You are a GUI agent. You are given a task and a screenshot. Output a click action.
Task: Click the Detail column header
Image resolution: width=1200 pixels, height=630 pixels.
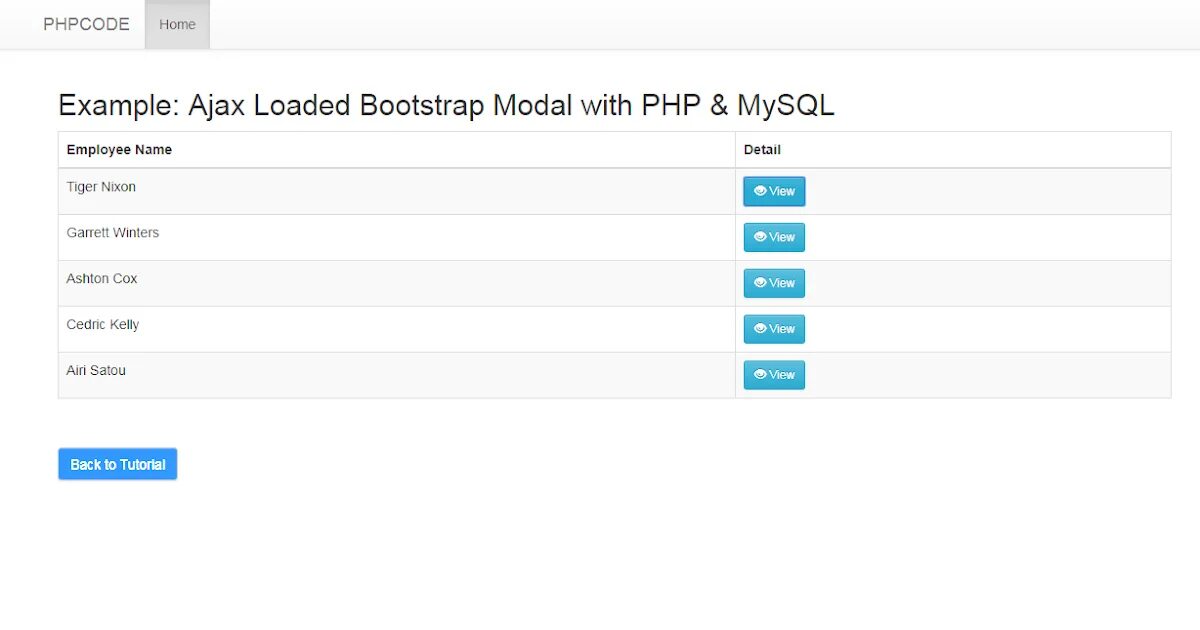pyautogui.click(x=762, y=150)
